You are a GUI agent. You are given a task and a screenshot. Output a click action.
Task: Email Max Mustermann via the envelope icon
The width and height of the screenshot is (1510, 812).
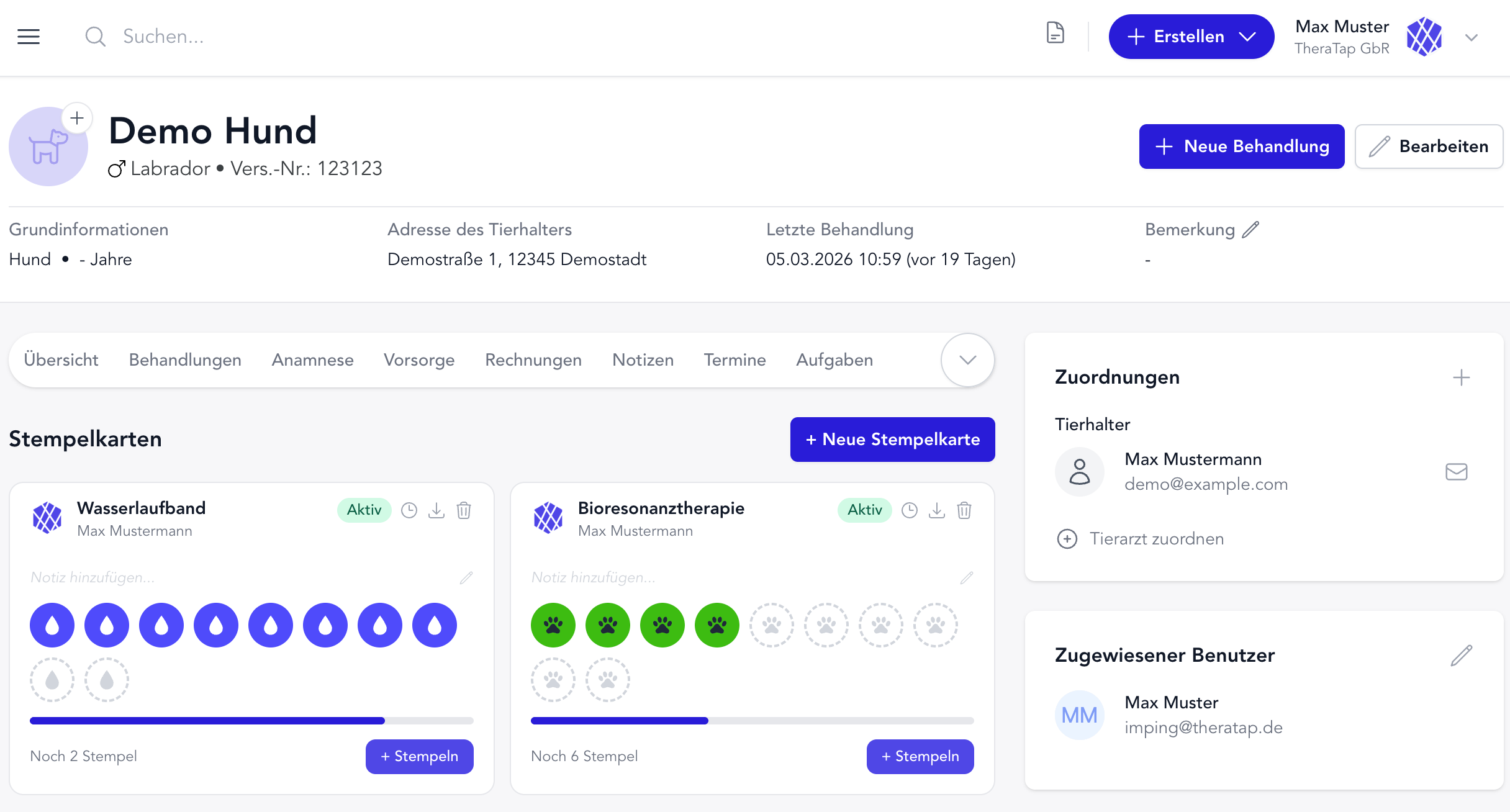[x=1456, y=472]
